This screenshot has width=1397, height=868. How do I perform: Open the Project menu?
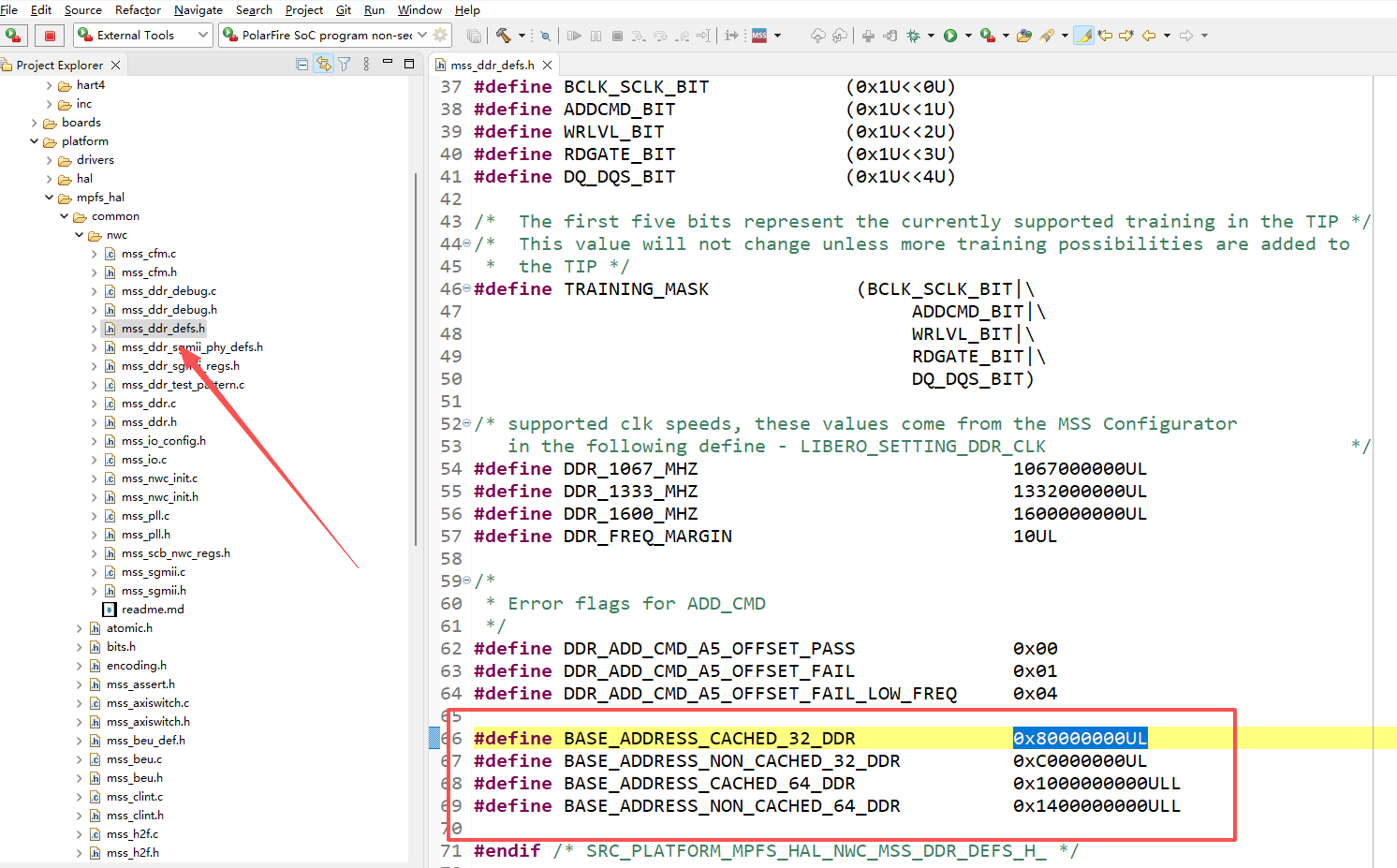tap(304, 9)
